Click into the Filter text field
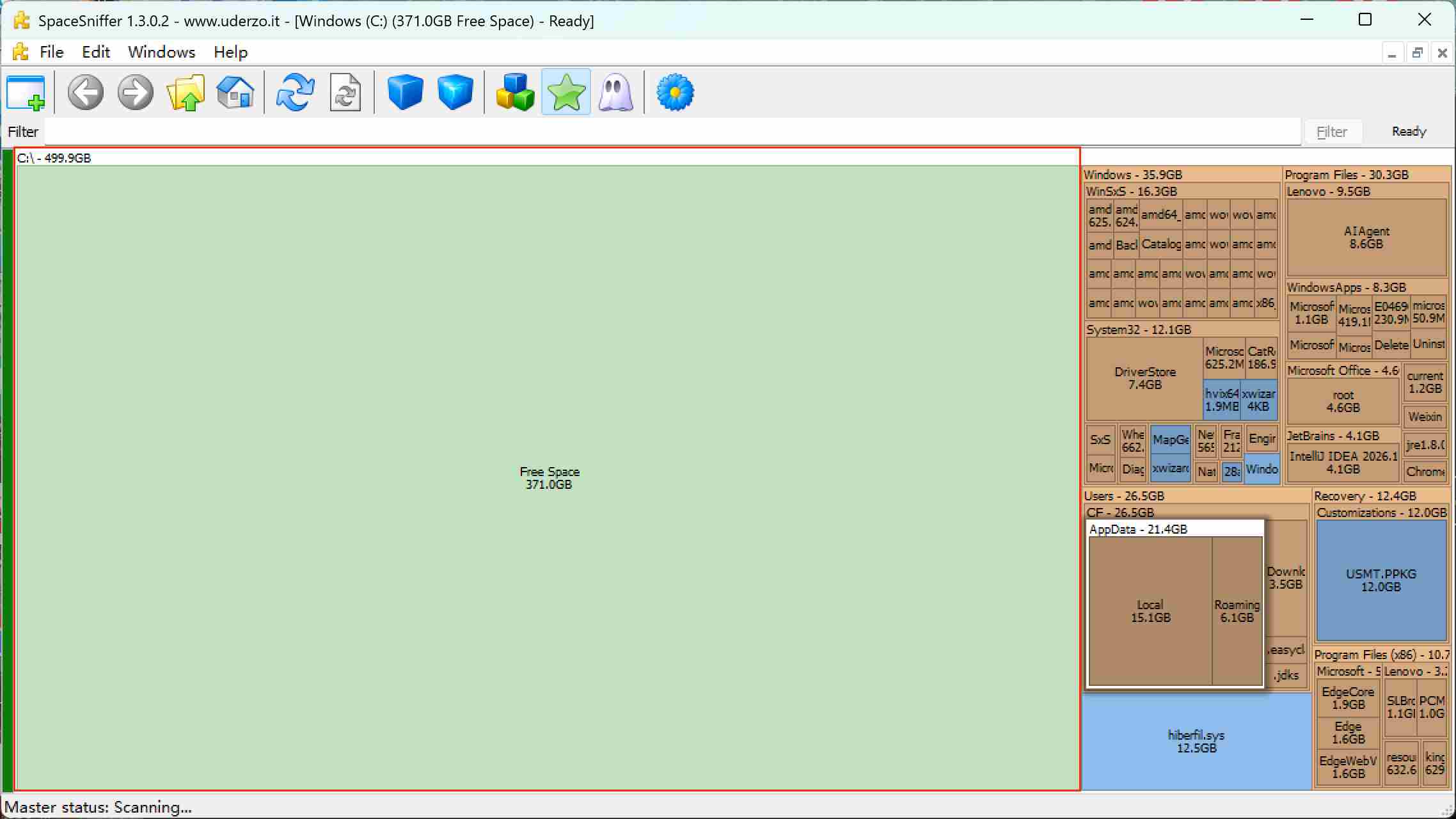The image size is (1456, 819). pyautogui.click(x=672, y=132)
